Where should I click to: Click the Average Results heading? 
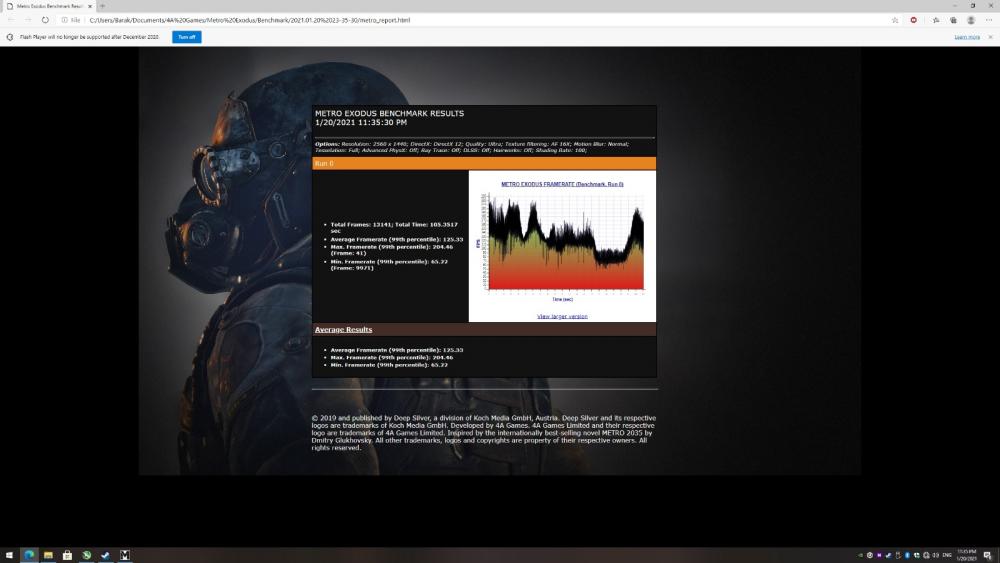(343, 330)
